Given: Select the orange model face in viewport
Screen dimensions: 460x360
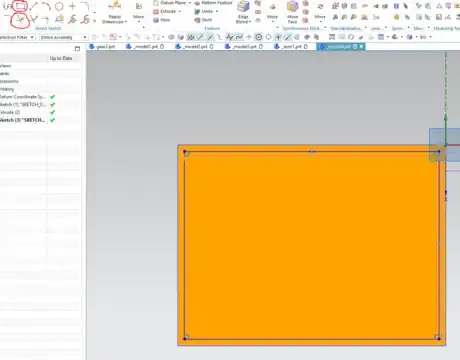Looking at the screenshot, I should click(312, 245).
